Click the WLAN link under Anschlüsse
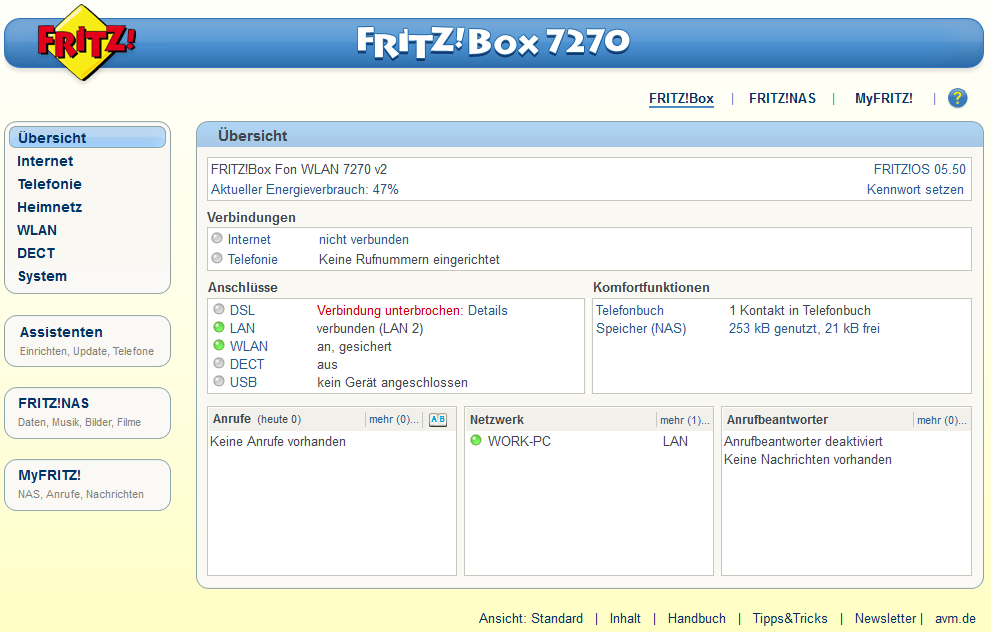 [x=248, y=346]
